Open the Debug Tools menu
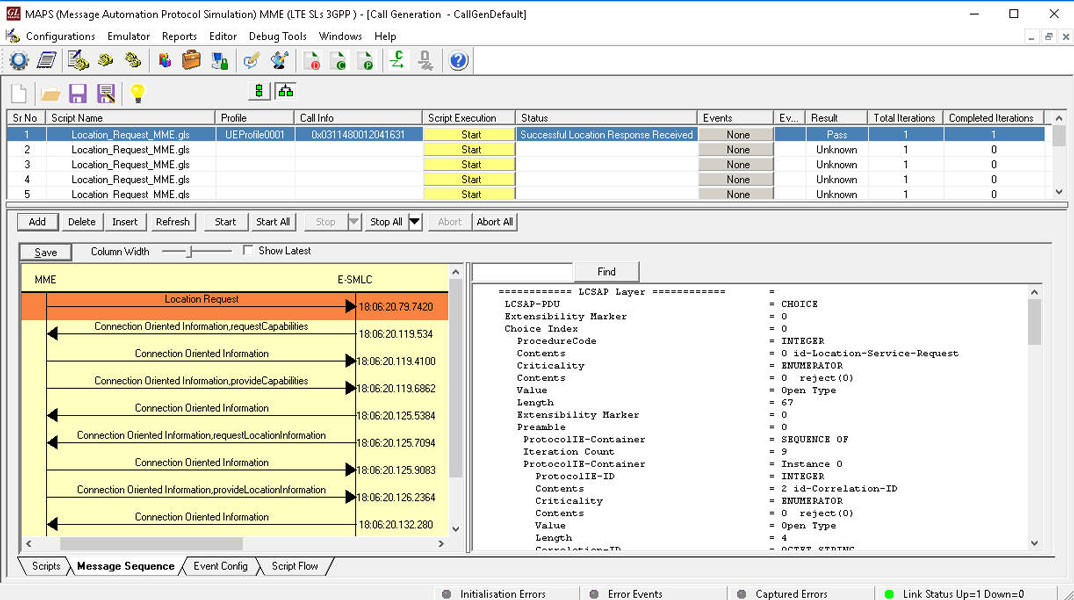Image resolution: width=1074 pixels, height=600 pixels. pyautogui.click(x=277, y=36)
